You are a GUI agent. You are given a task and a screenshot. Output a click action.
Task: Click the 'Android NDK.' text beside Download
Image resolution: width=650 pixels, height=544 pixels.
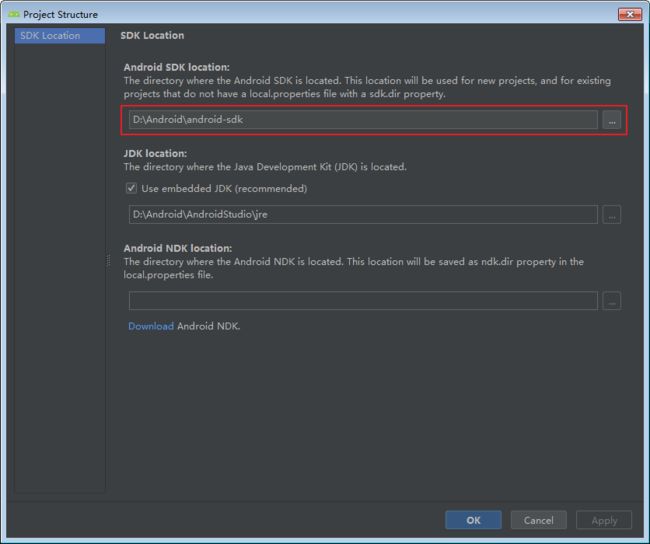pos(209,326)
